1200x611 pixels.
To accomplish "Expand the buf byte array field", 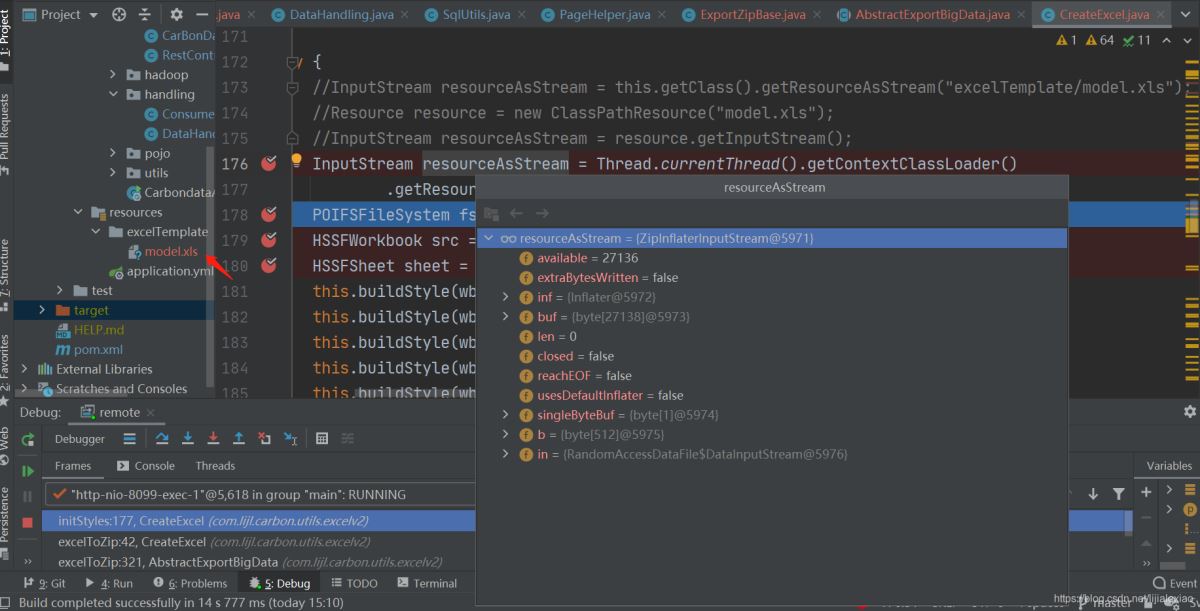I will (x=506, y=317).
